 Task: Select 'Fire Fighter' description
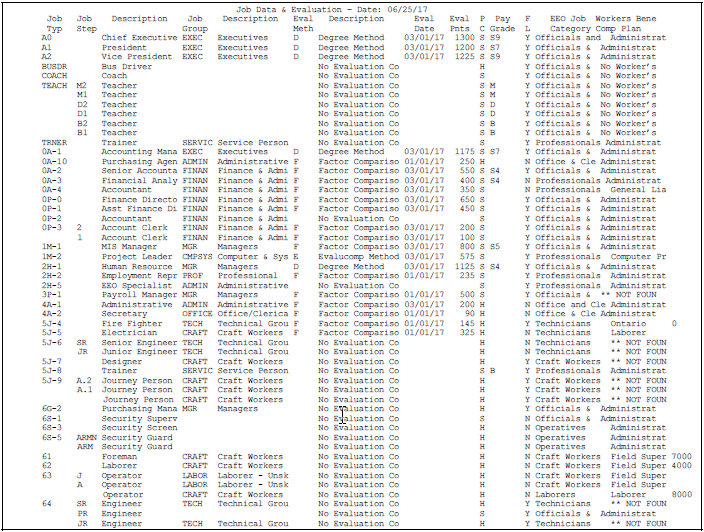(x=132, y=324)
